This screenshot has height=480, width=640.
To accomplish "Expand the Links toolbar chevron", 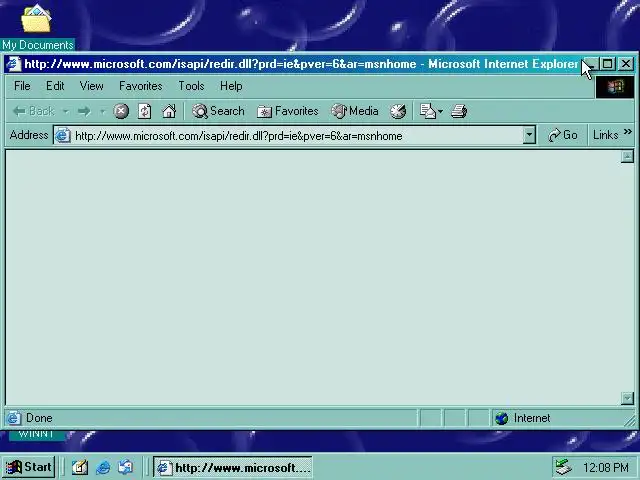I will coord(628,132).
